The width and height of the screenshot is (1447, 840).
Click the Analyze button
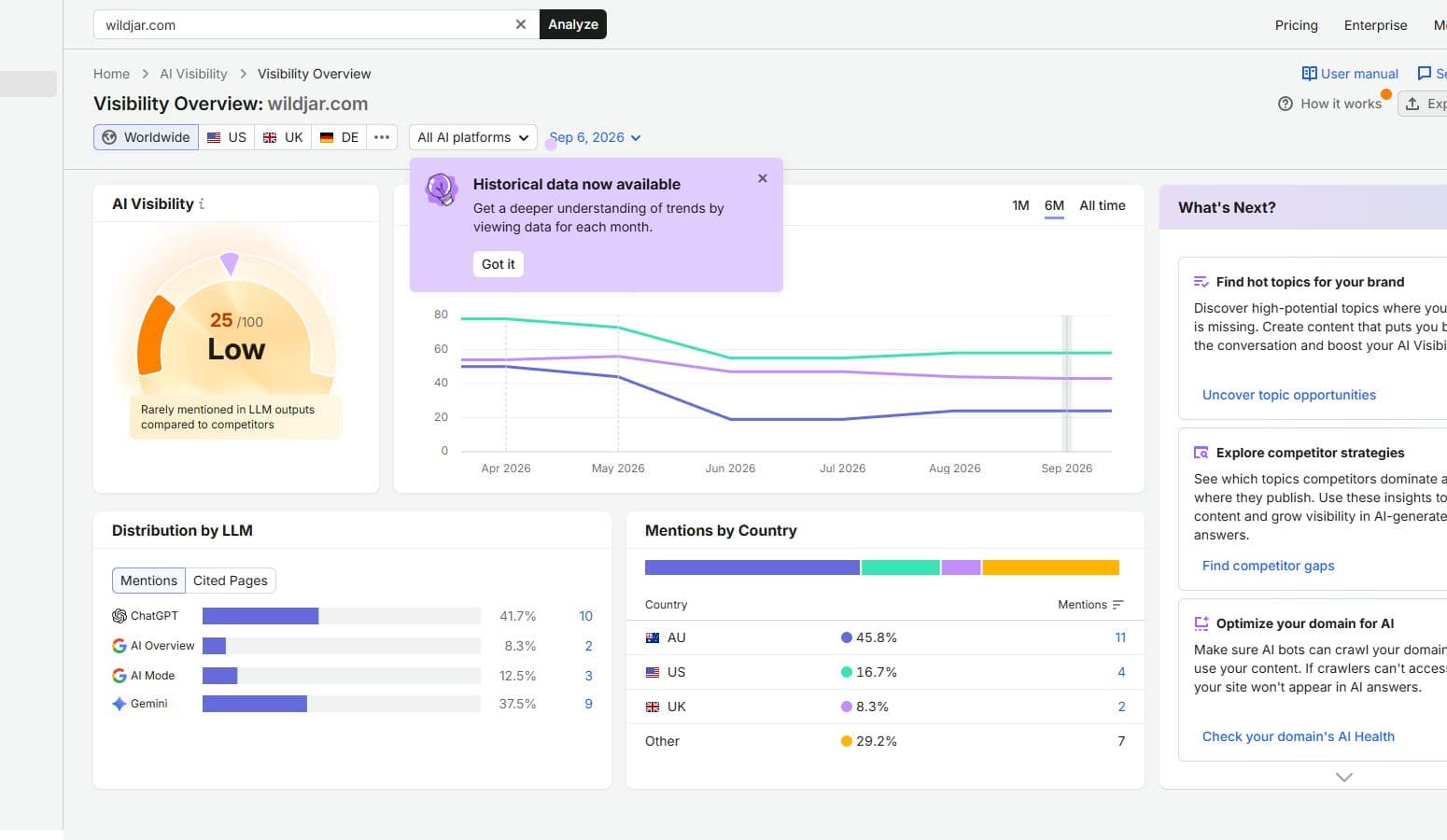[573, 24]
